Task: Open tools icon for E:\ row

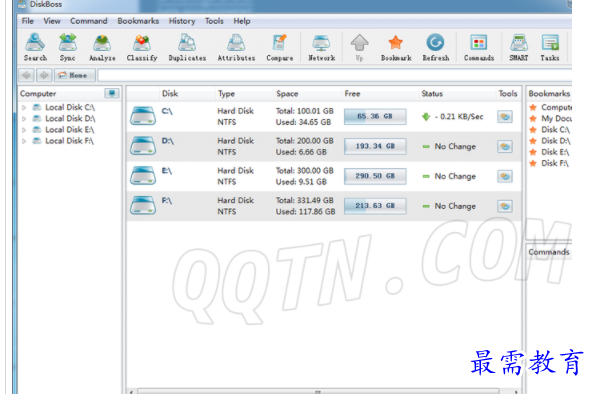Action: pos(505,176)
